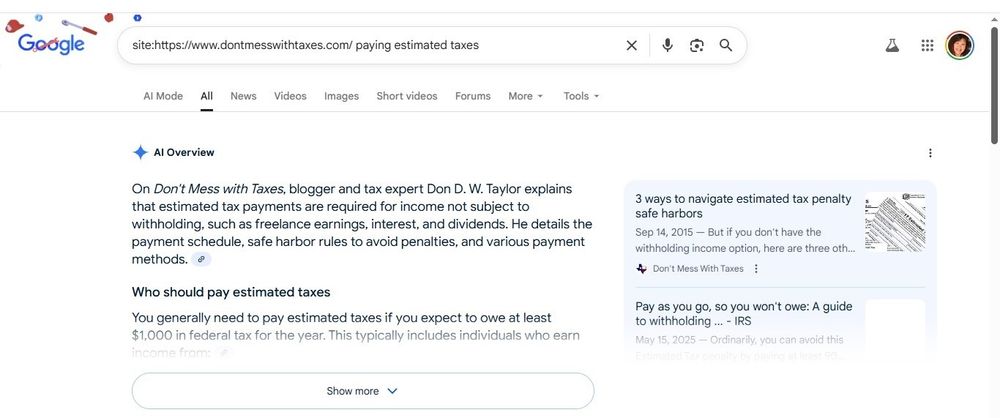Open the Google apps grid icon
Image resolution: width=1000 pixels, height=418 pixels.
927,45
